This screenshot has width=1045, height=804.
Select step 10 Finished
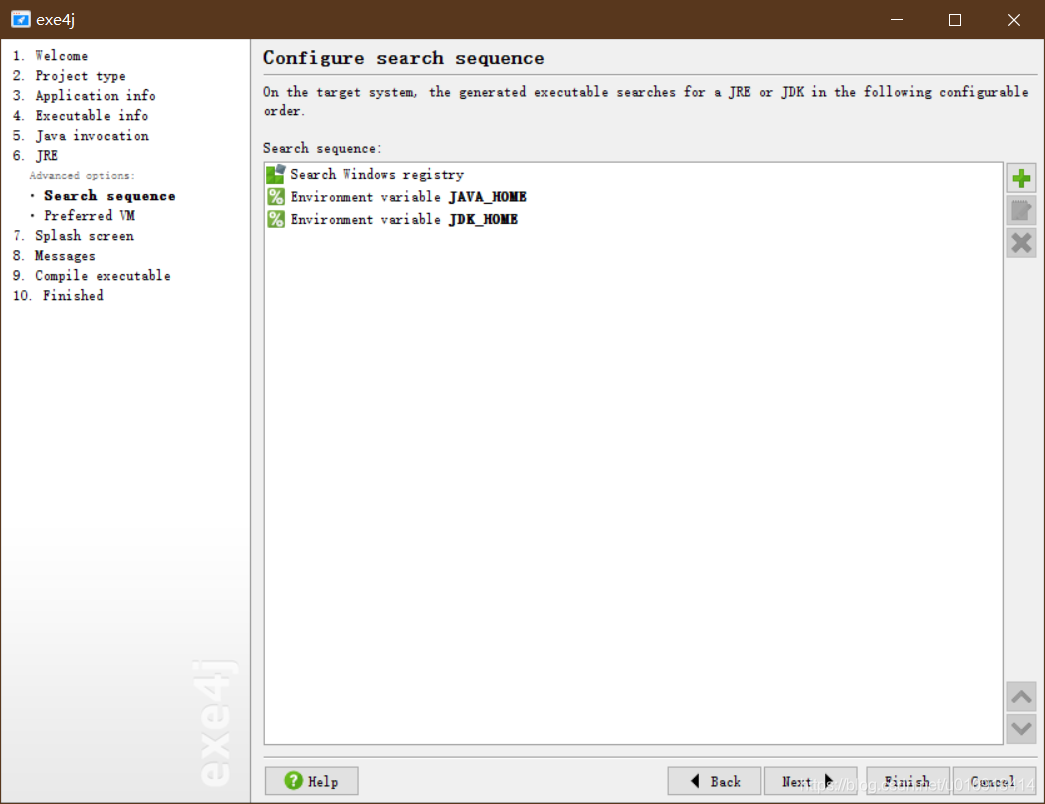59,296
